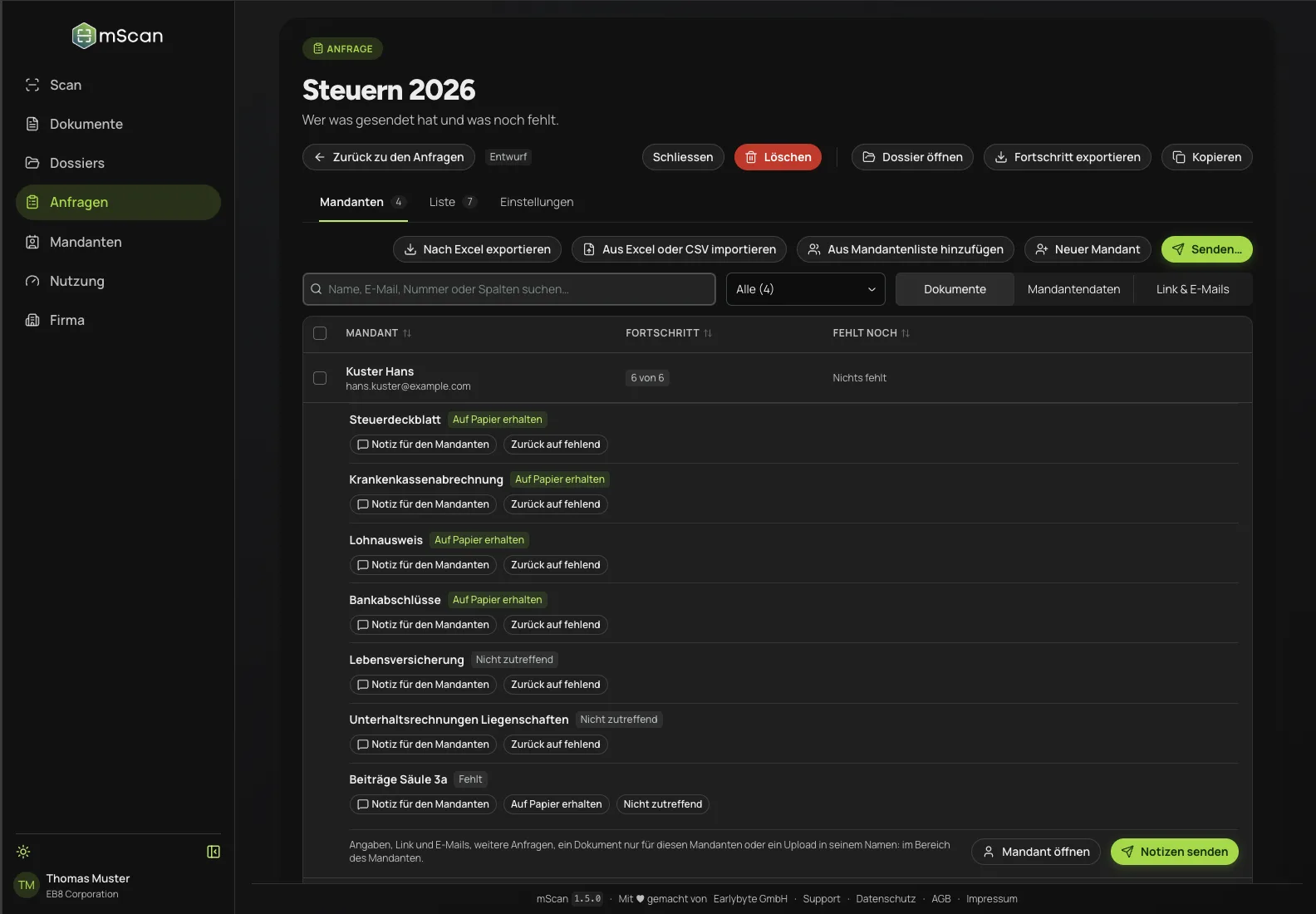Mark Beiträge Säule 3a Auf Papier erhalten

557,804
